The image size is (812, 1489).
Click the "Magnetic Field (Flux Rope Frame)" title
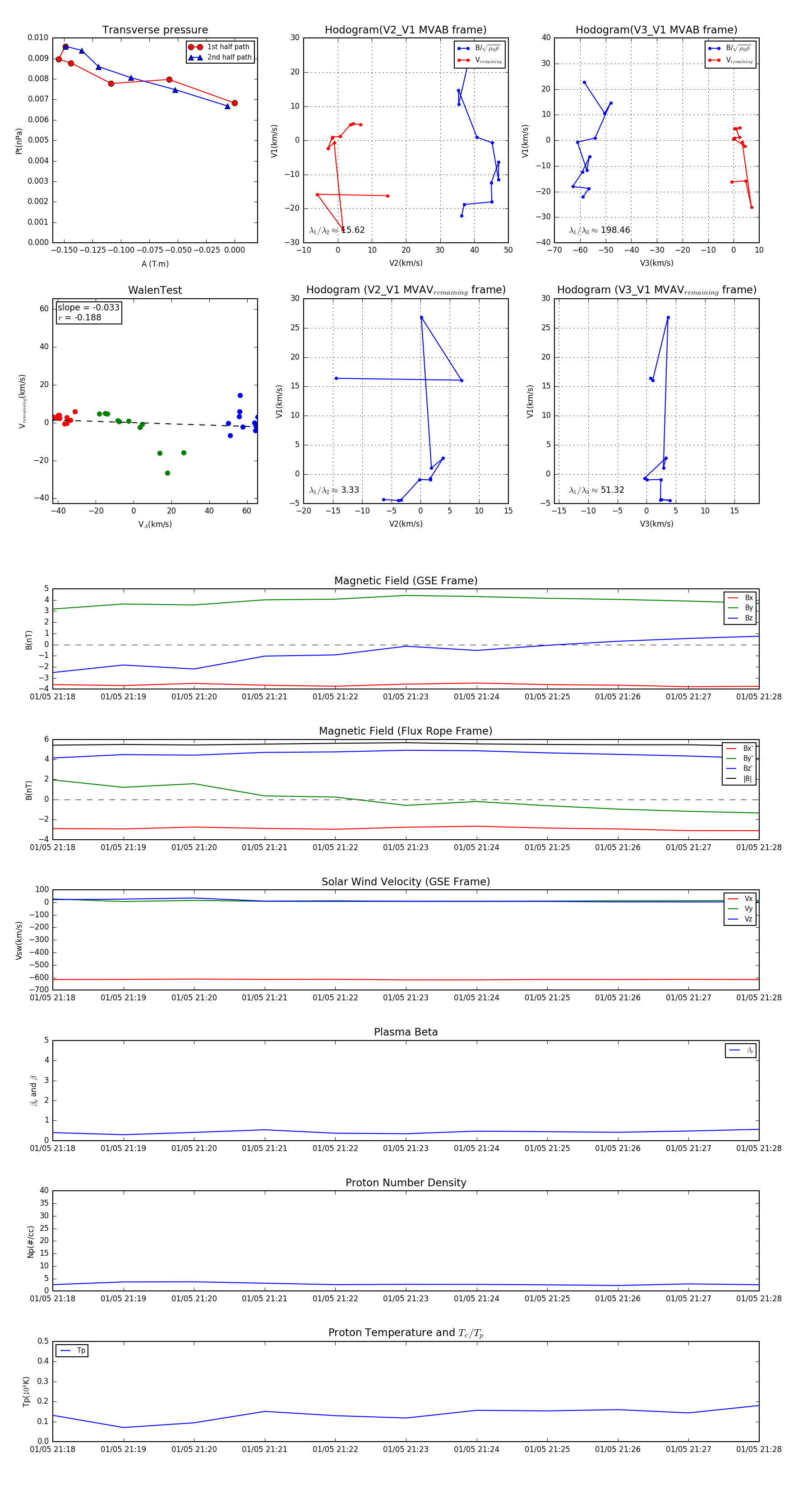pyautogui.click(x=406, y=731)
